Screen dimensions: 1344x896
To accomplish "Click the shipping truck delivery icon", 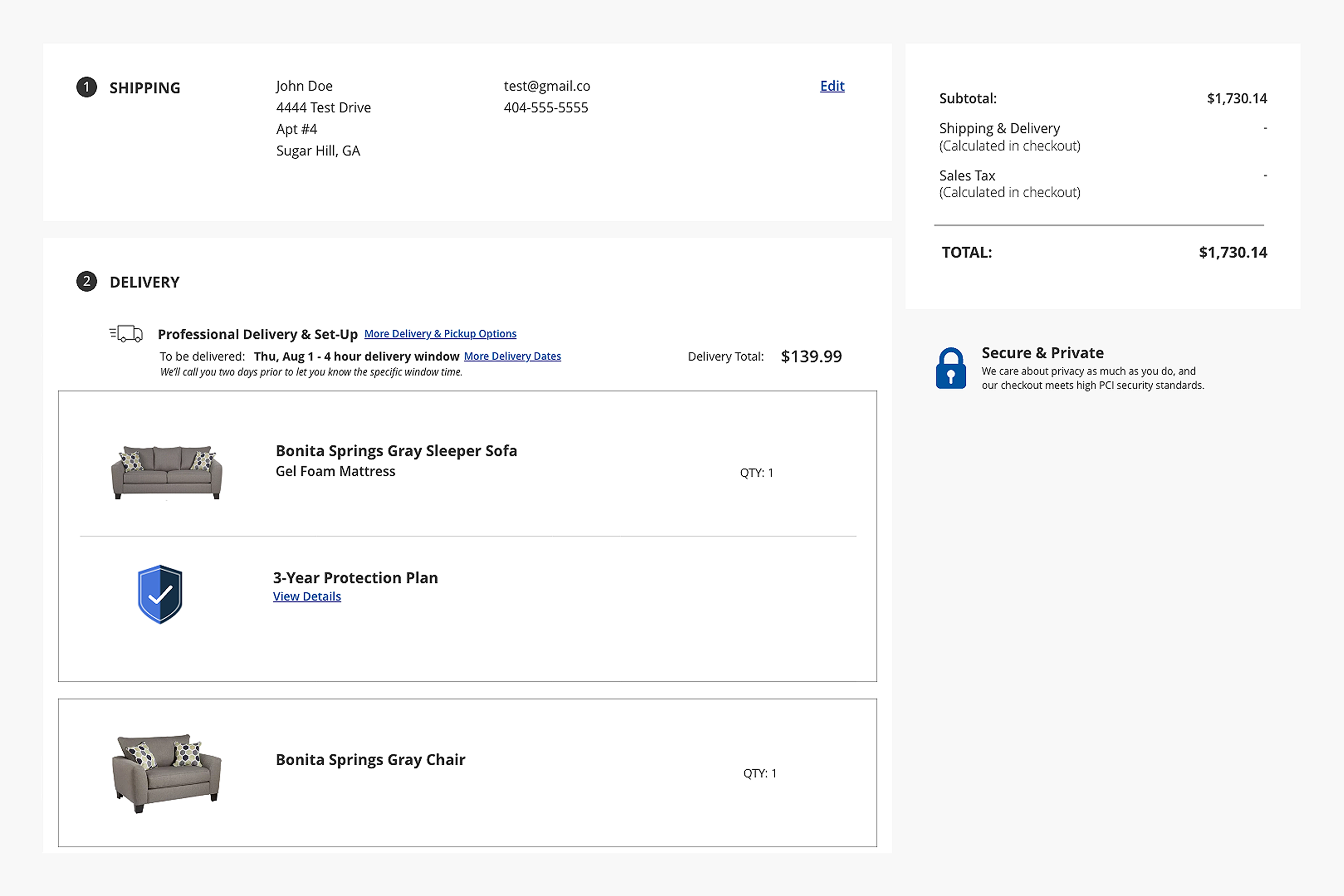I will 126,333.
